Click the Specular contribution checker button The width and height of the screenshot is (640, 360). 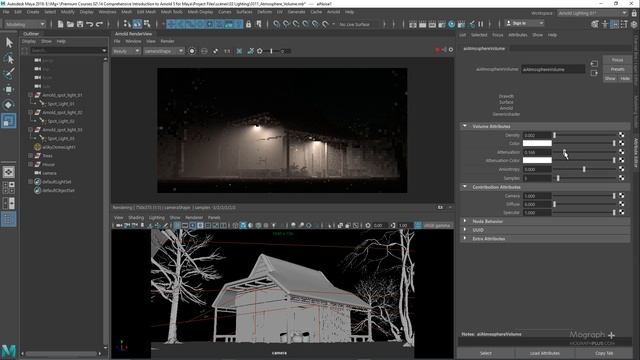pyautogui.click(x=621, y=213)
